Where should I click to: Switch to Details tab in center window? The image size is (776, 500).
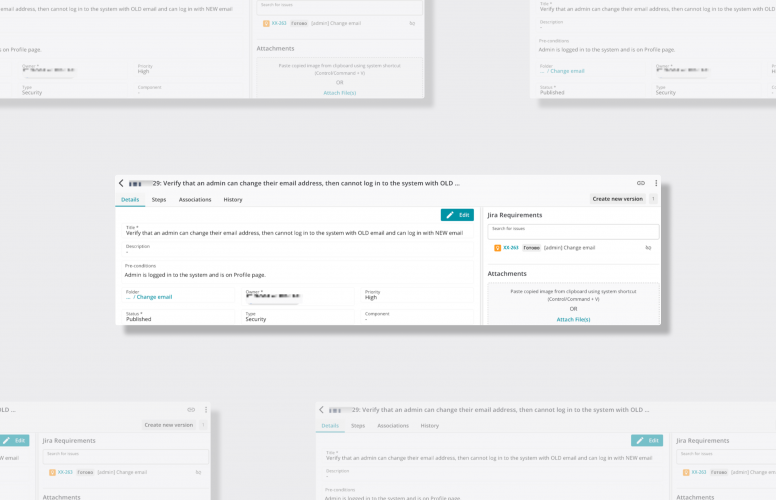pos(130,200)
